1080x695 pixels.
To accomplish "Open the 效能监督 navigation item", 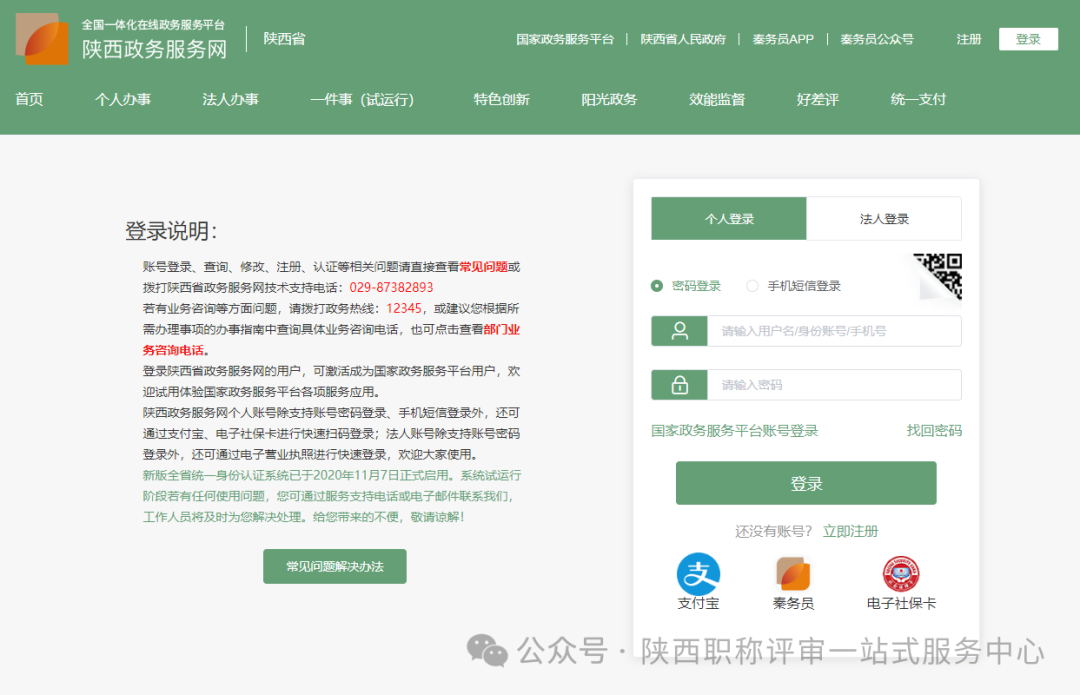I will coord(717,99).
